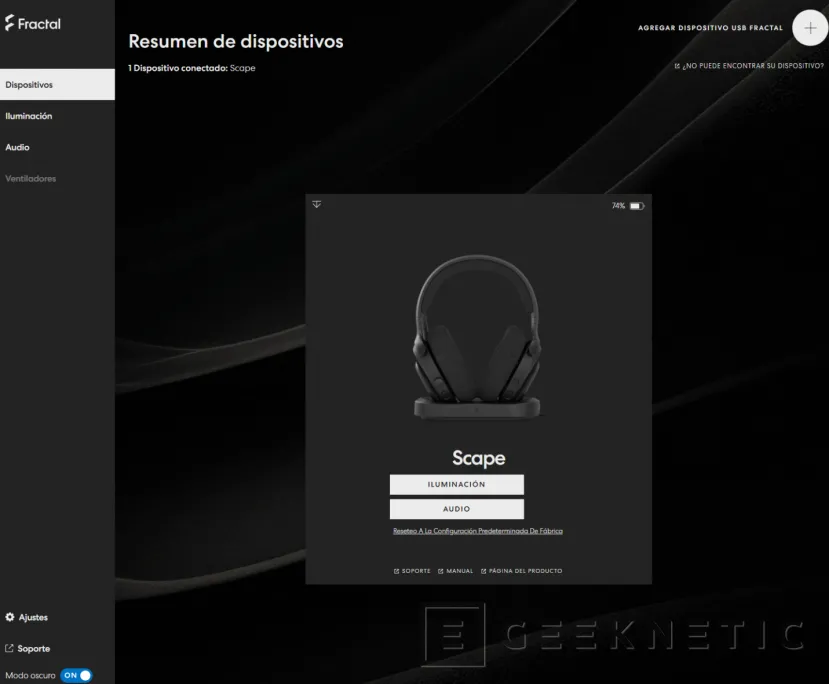The image size is (829, 684).
Task: Click Reseteo a la configuración predeterminada de fábrica
Action: [477, 531]
